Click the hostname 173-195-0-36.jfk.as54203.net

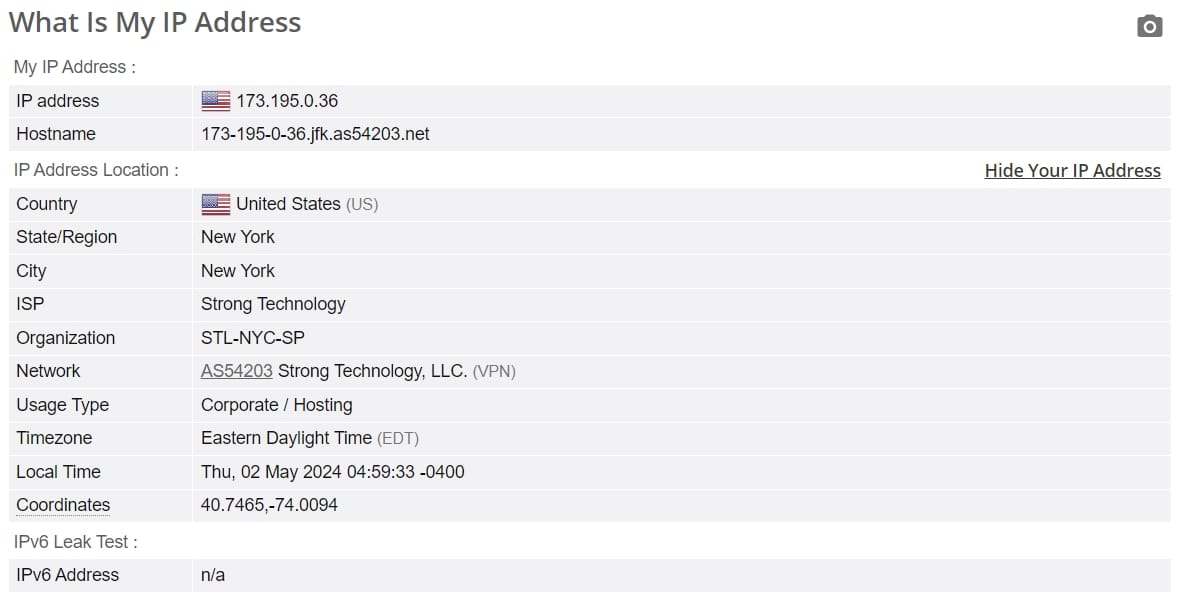(315, 134)
